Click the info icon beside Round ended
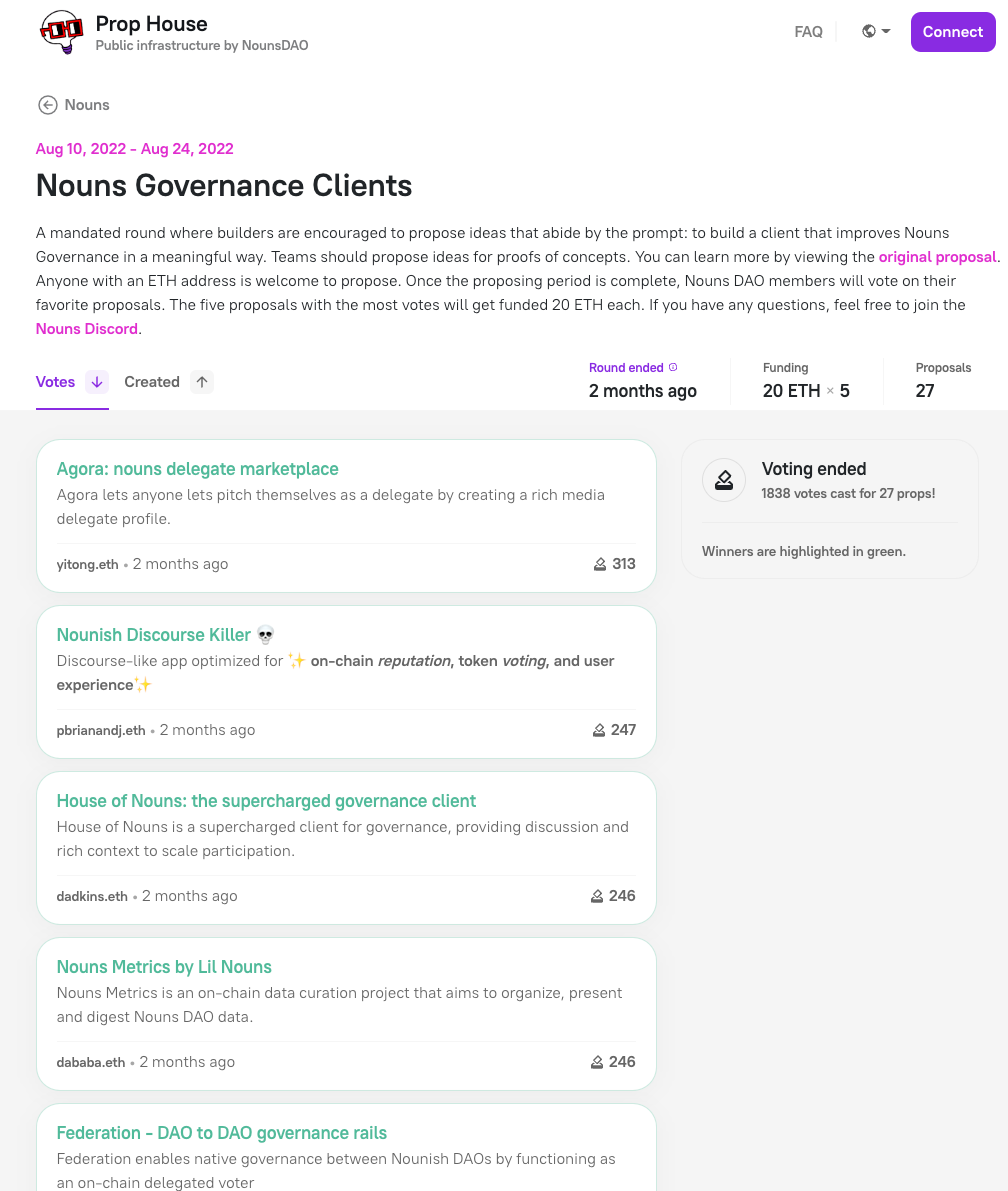 pos(672,367)
